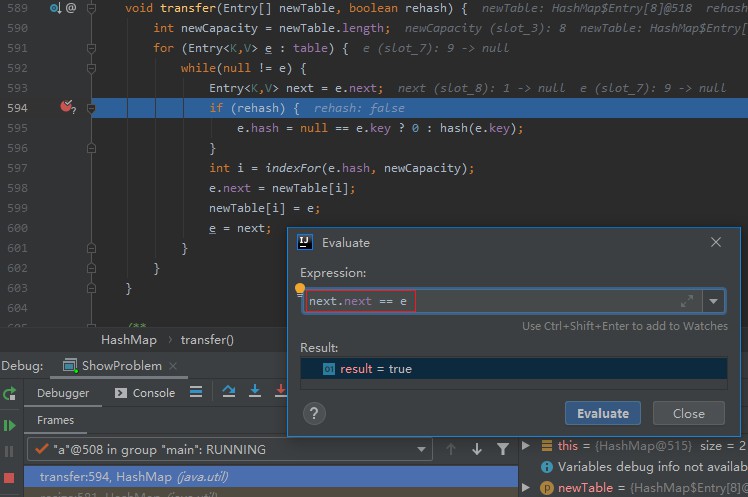
Task: Click the Console tab icon
Action: pyautogui.click(x=121, y=393)
